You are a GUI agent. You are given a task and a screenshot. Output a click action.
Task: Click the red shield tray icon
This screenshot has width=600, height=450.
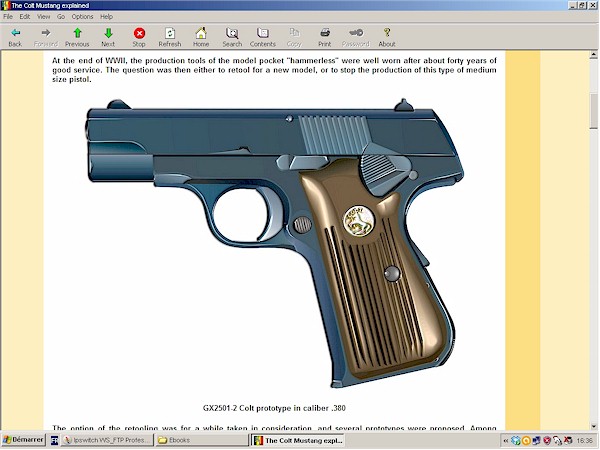[x=547, y=440]
